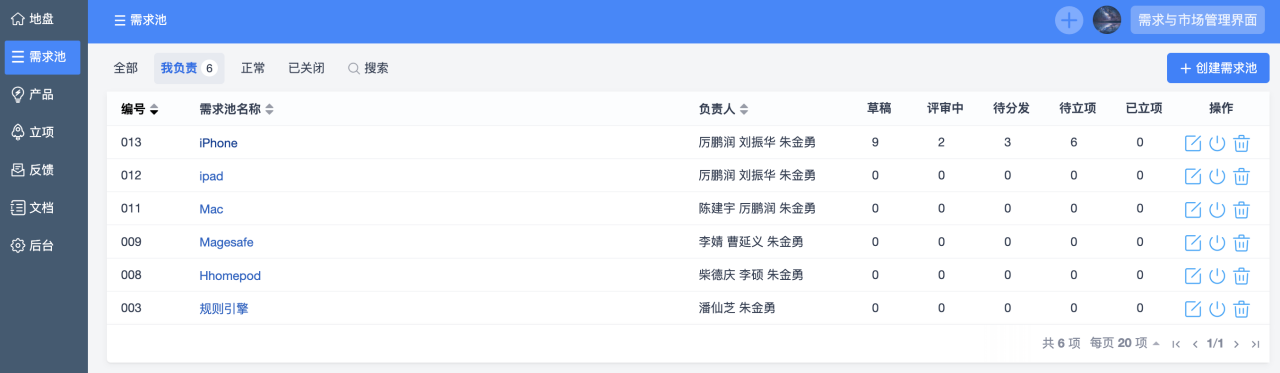This screenshot has height=373, width=1280.
Task: Toggle power icon for Hhomepod row
Action: tap(1217, 275)
